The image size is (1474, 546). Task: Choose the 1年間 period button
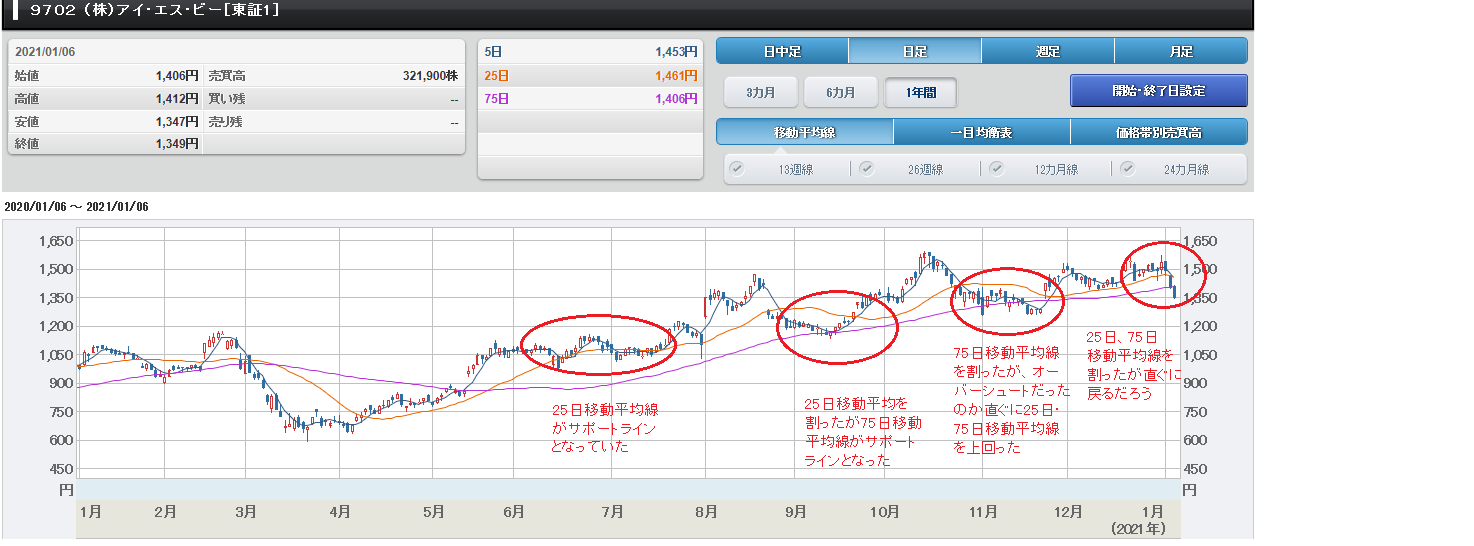click(x=920, y=92)
